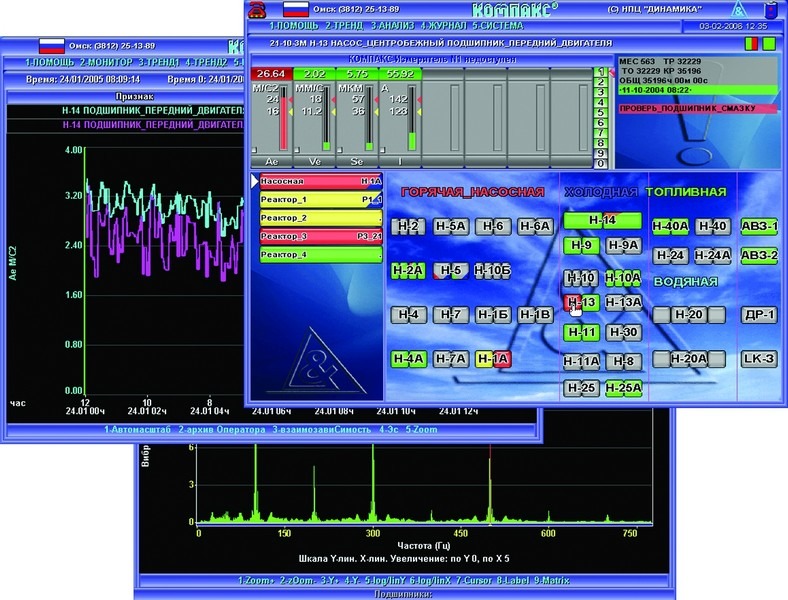Image resolution: width=788 pixels, height=600 pixels.
Task: Select Реактор_3 row in unit list
Action: pos(321,237)
